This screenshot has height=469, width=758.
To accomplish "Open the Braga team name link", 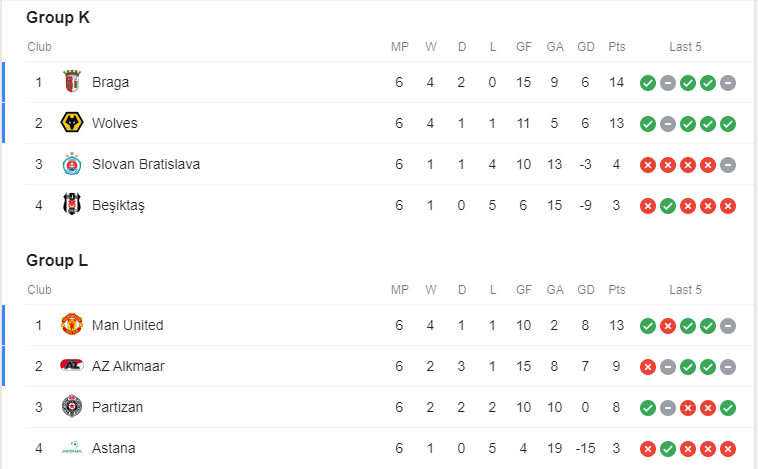I will [110, 82].
